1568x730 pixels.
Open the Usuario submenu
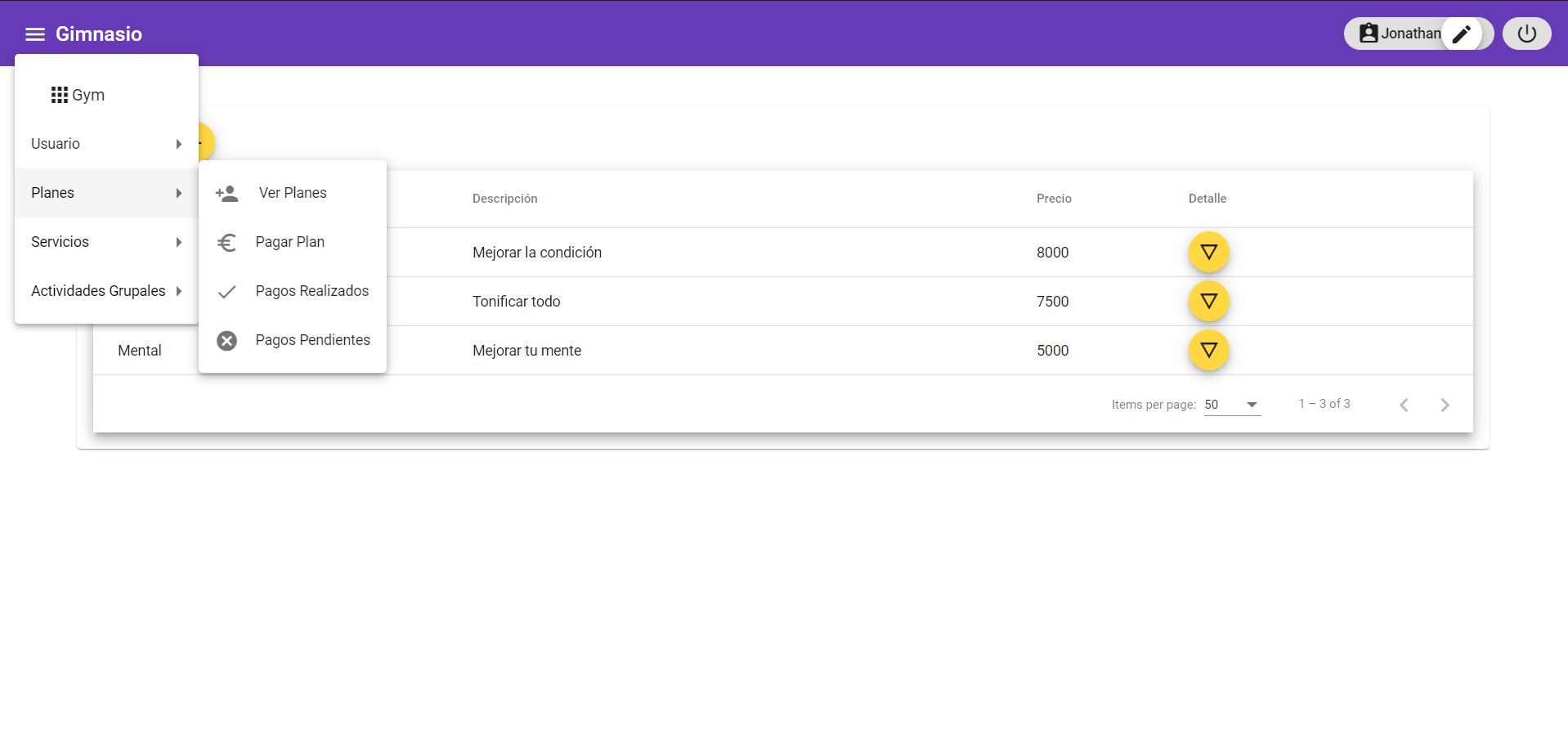106,144
